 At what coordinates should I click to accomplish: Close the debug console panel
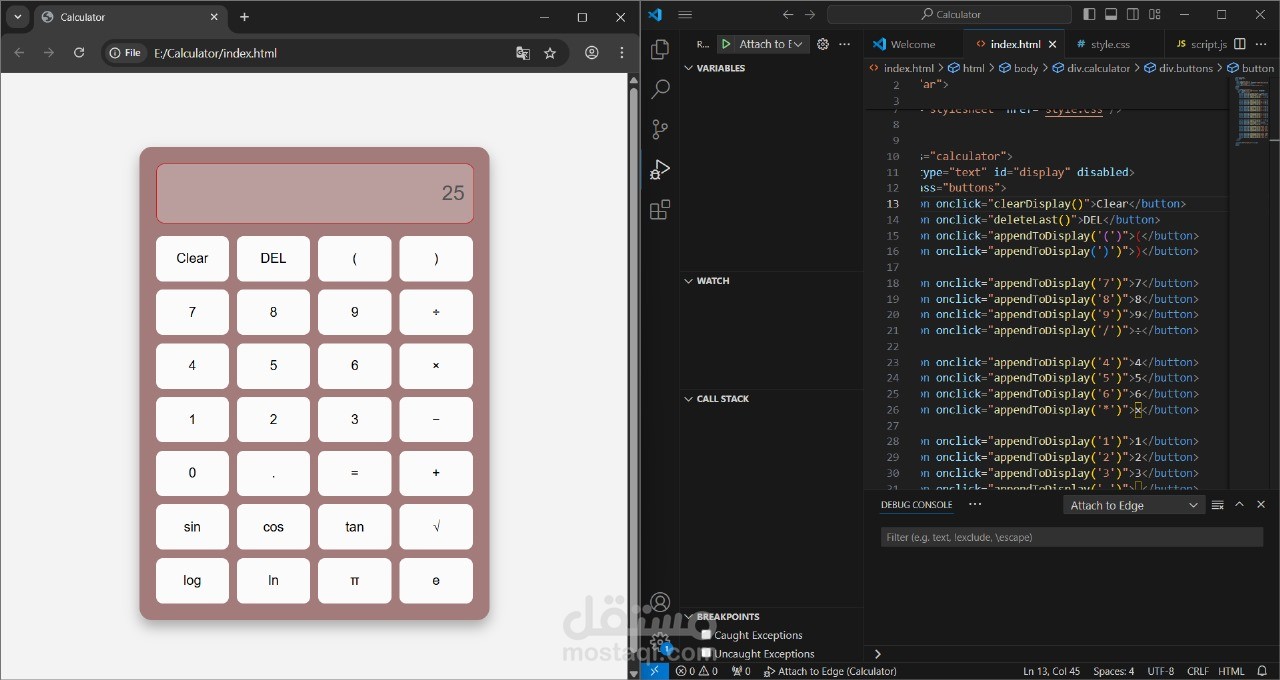(1261, 505)
